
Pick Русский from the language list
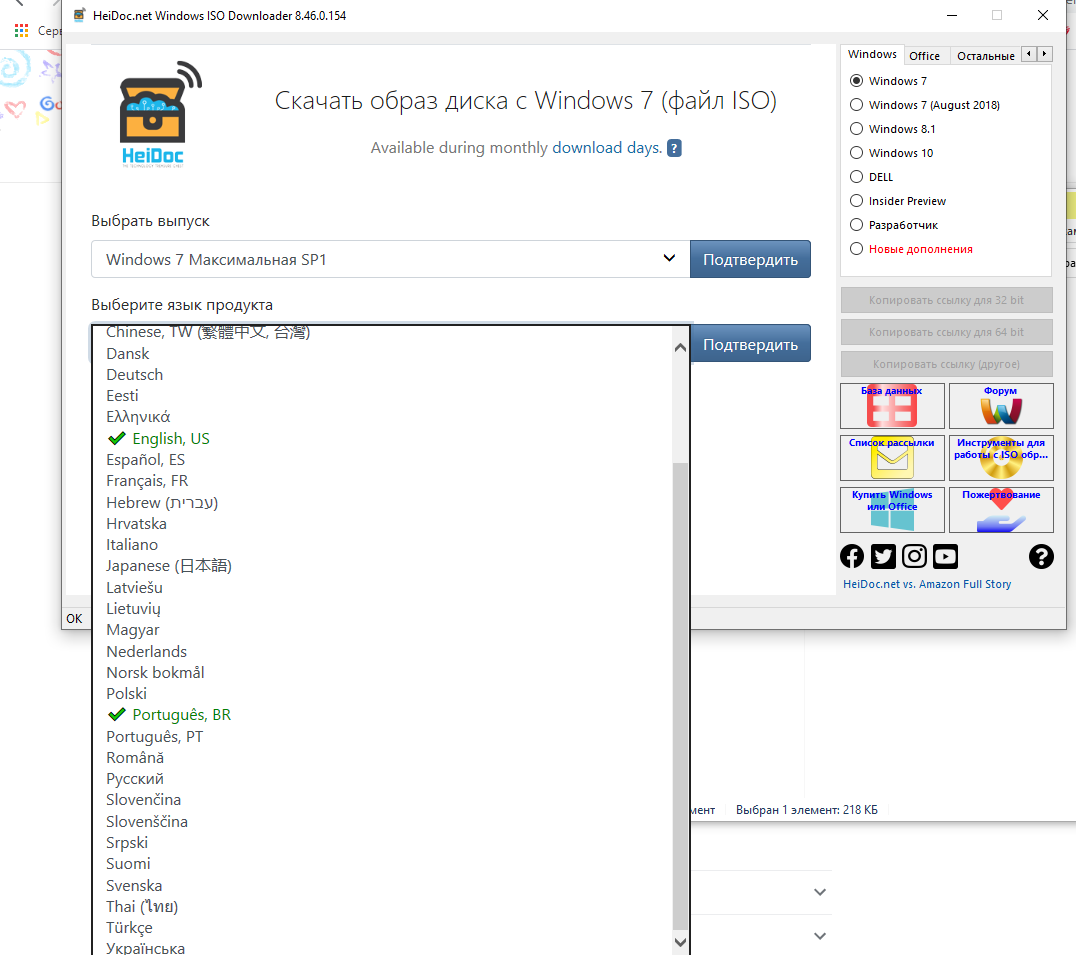(135, 779)
